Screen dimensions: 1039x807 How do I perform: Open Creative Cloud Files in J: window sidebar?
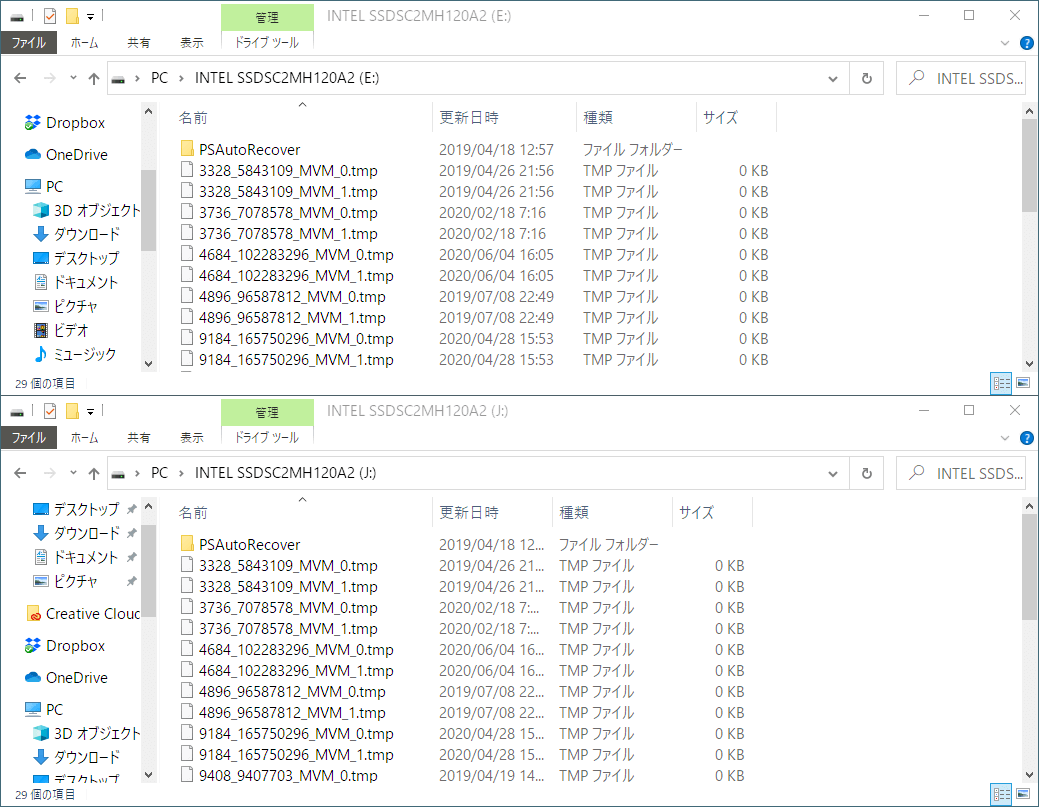[x=83, y=614]
